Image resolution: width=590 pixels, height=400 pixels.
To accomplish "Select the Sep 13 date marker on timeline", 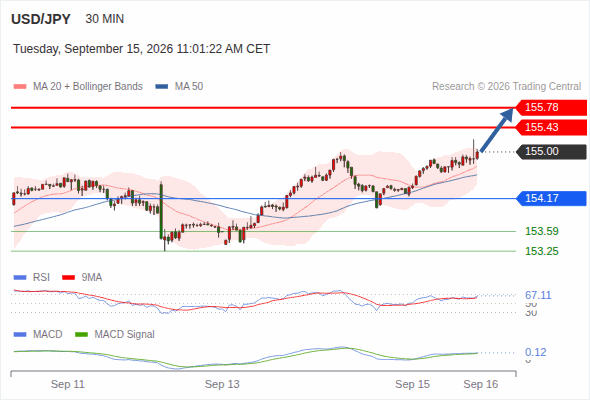I will [x=222, y=384].
